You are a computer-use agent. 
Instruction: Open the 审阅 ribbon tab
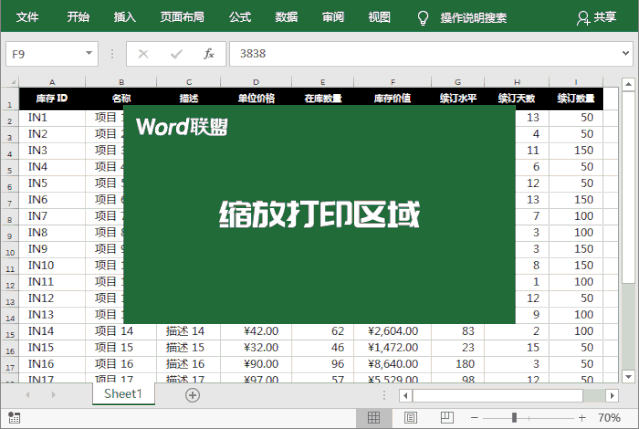(x=333, y=17)
